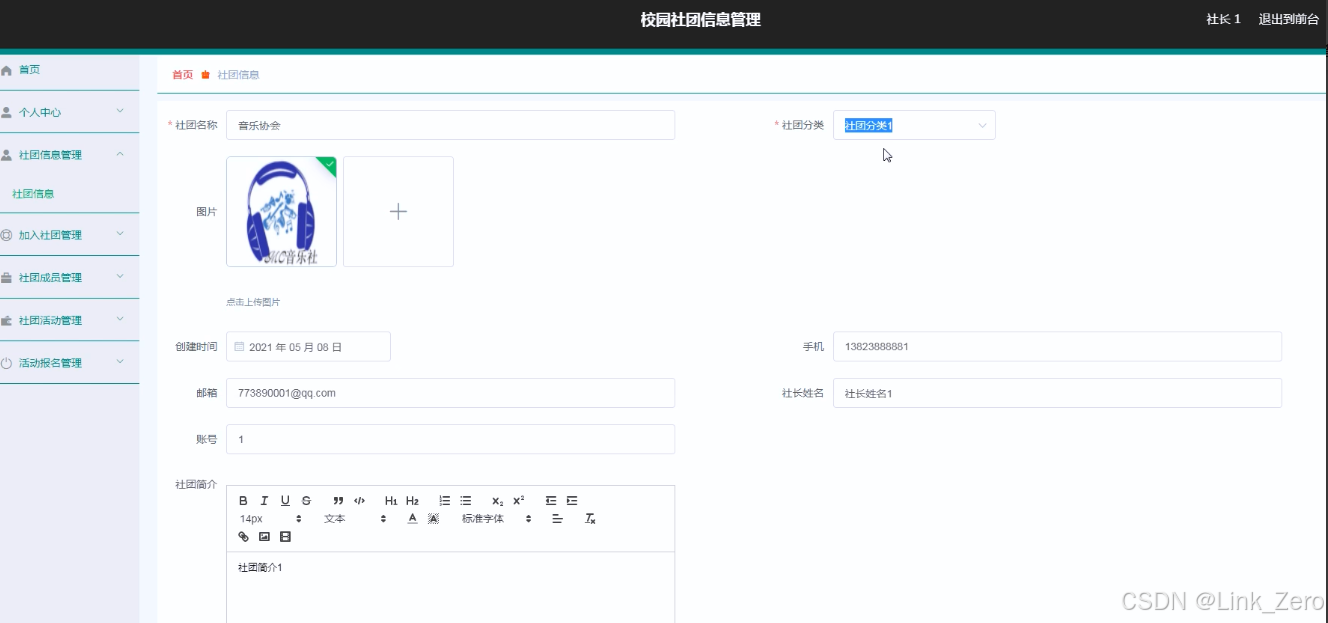The height and width of the screenshot is (623, 1328).
Task: Select the 社团信息 submenu item
Action: point(33,194)
